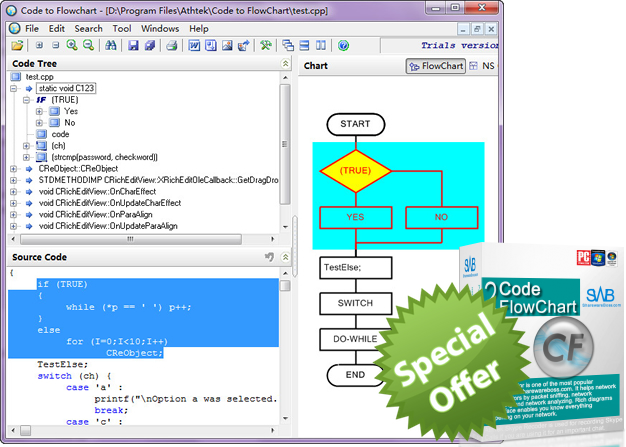Zoom in on the flowchart
626x447 pixels.
72,45
